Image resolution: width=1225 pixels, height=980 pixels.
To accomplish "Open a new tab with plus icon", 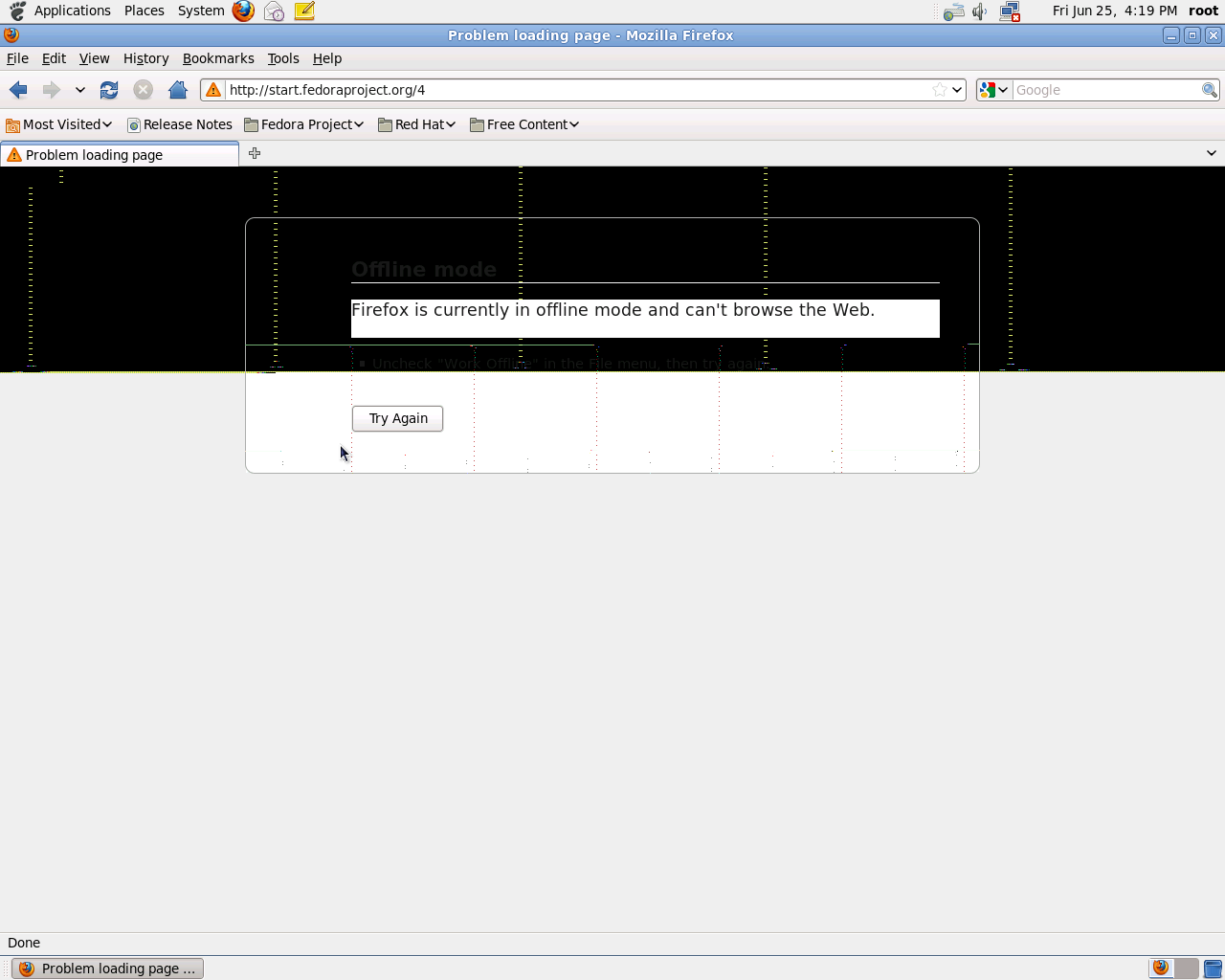I will coord(255,153).
